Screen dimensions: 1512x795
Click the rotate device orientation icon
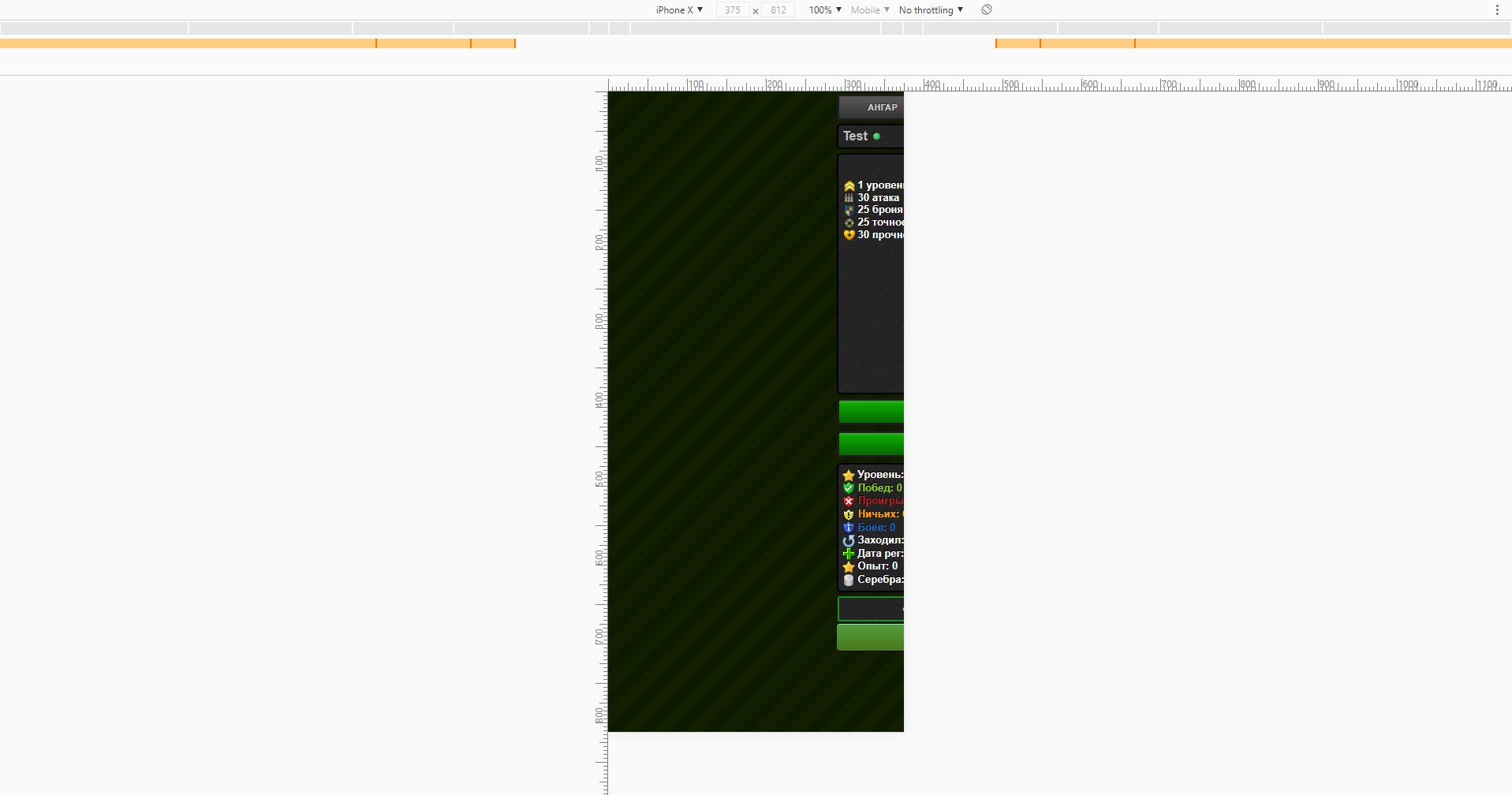[x=986, y=9]
